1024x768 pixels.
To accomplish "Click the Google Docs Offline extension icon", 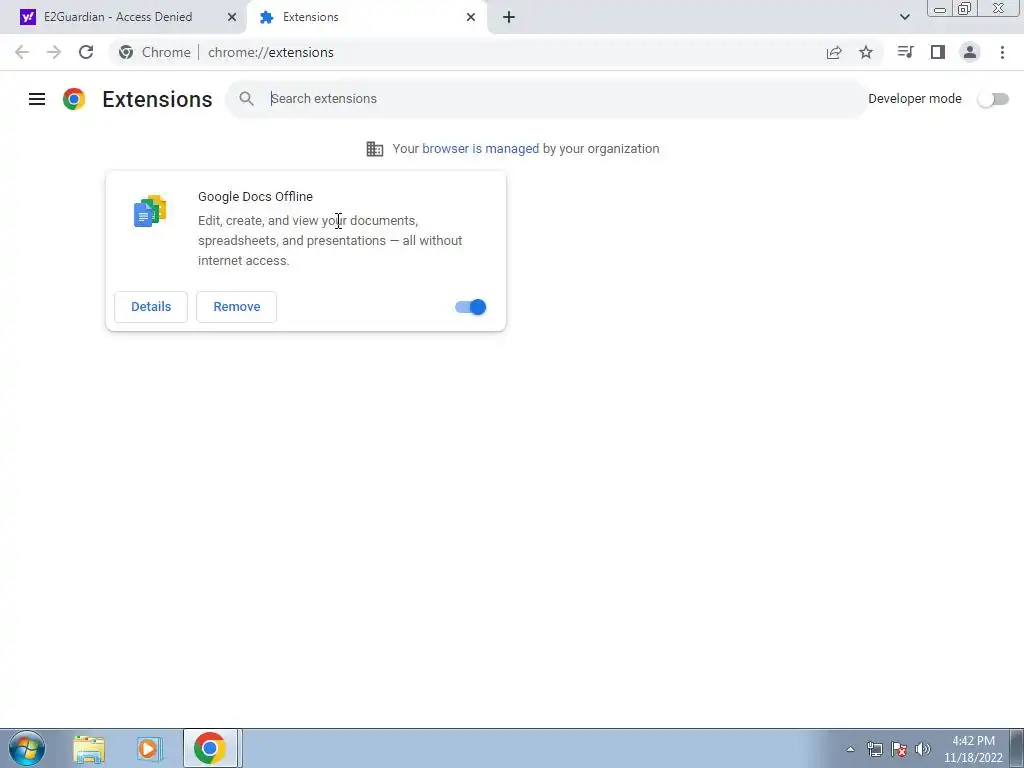I will (x=150, y=211).
